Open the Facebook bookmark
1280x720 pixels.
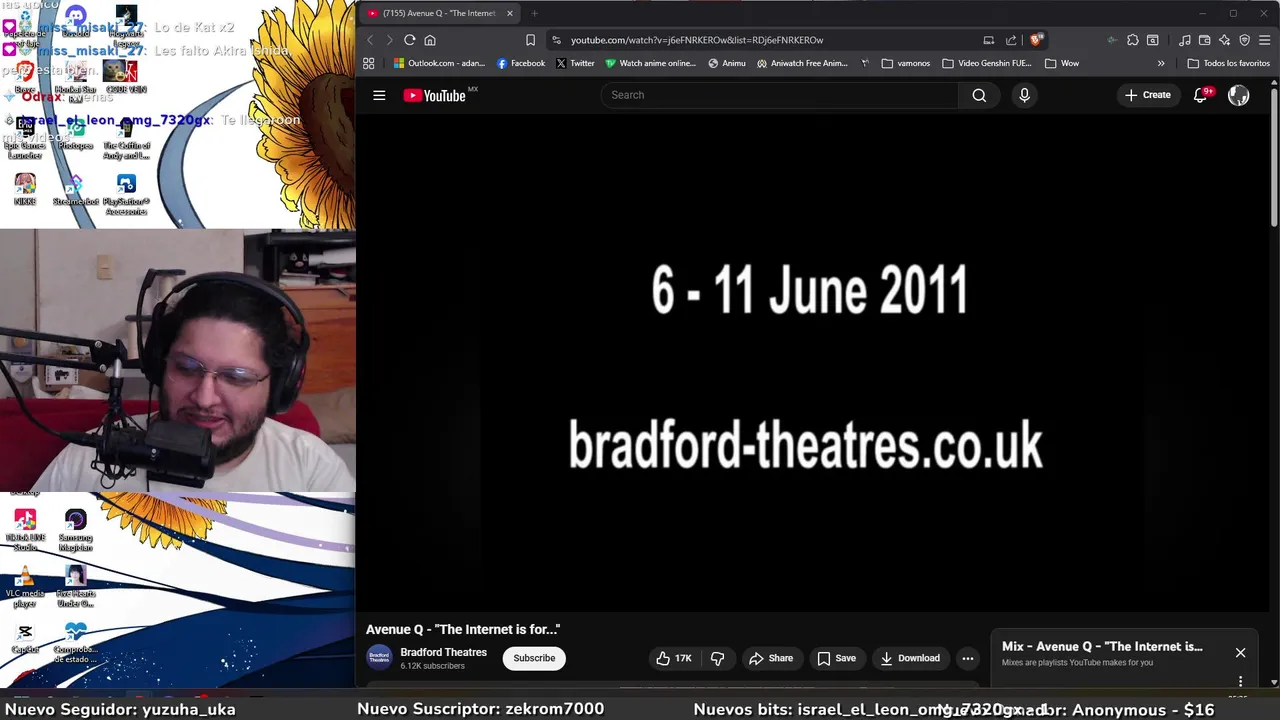click(521, 63)
